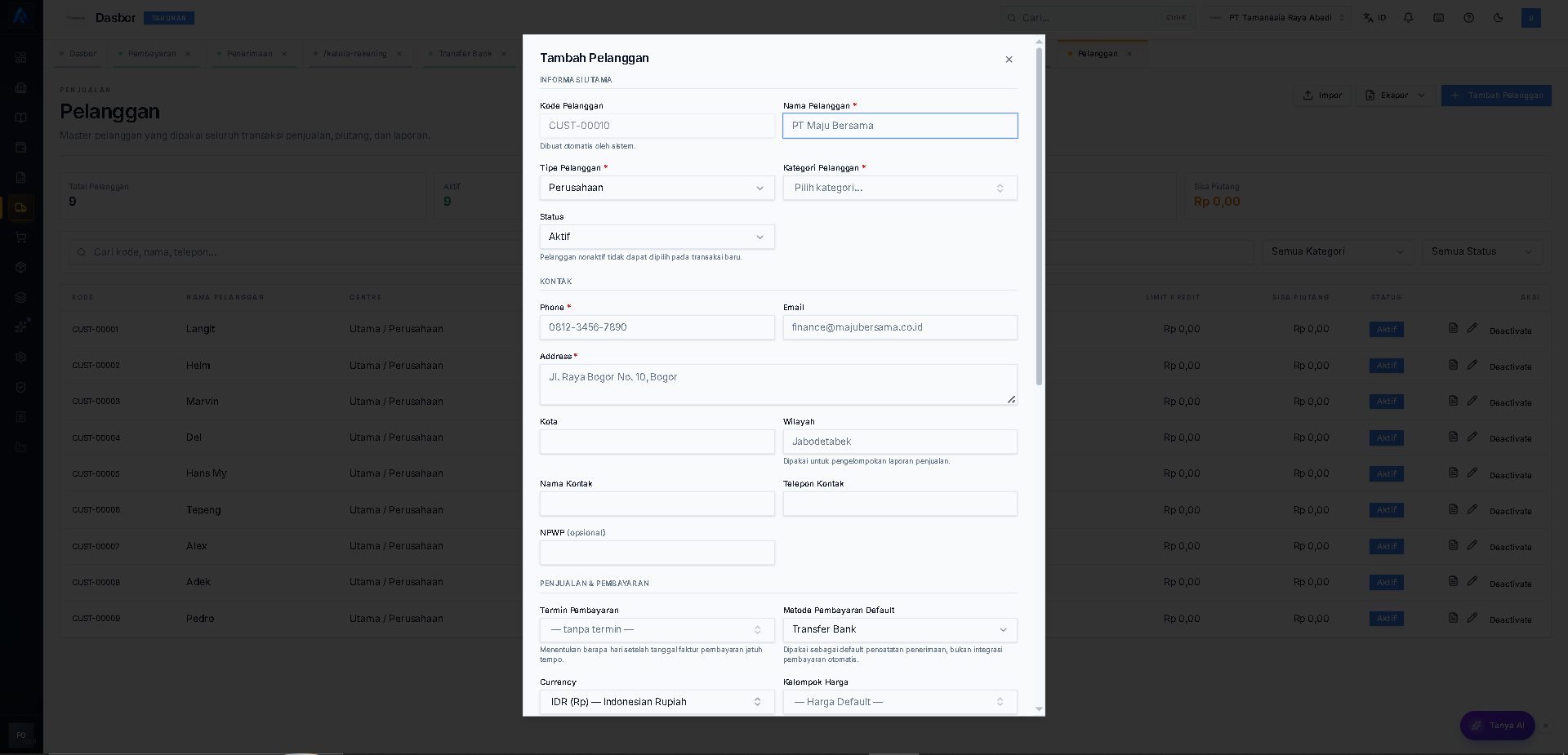Click the NPWP input field
The width and height of the screenshot is (1568, 755).
(657, 553)
